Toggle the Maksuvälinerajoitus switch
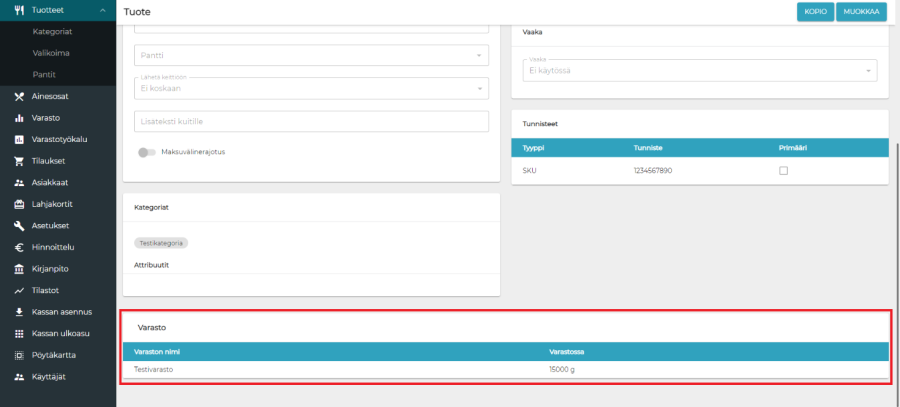This screenshot has height=407, width=900. click(x=148, y=152)
